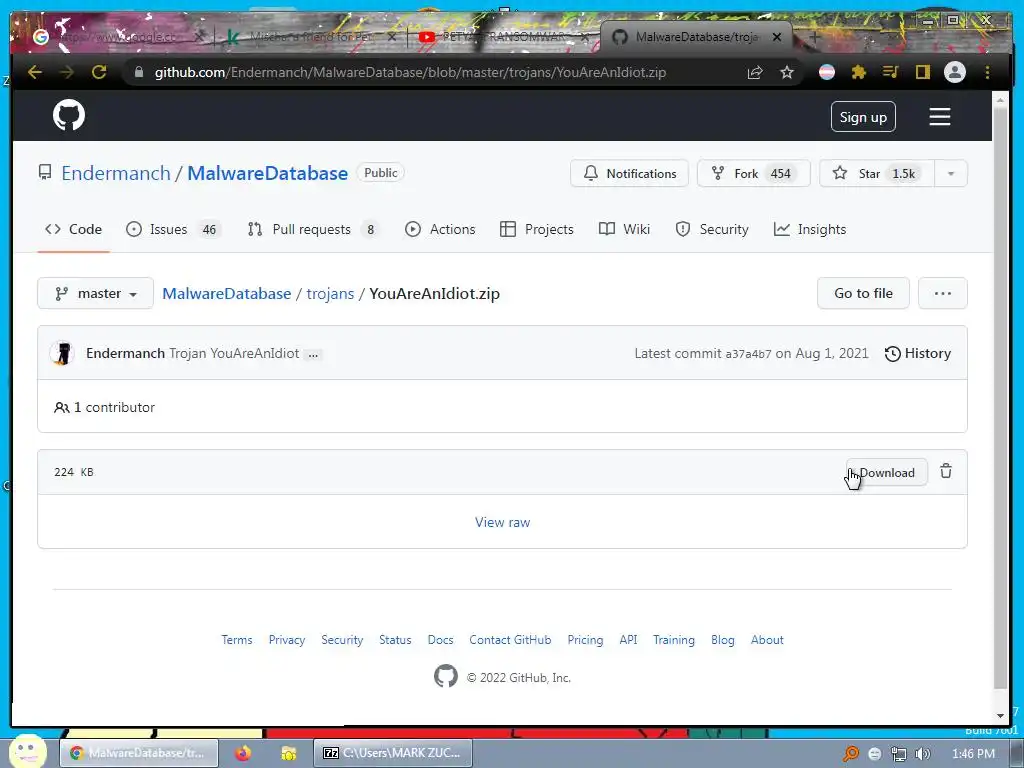Open the Chrome profile avatar

(955, 72)
